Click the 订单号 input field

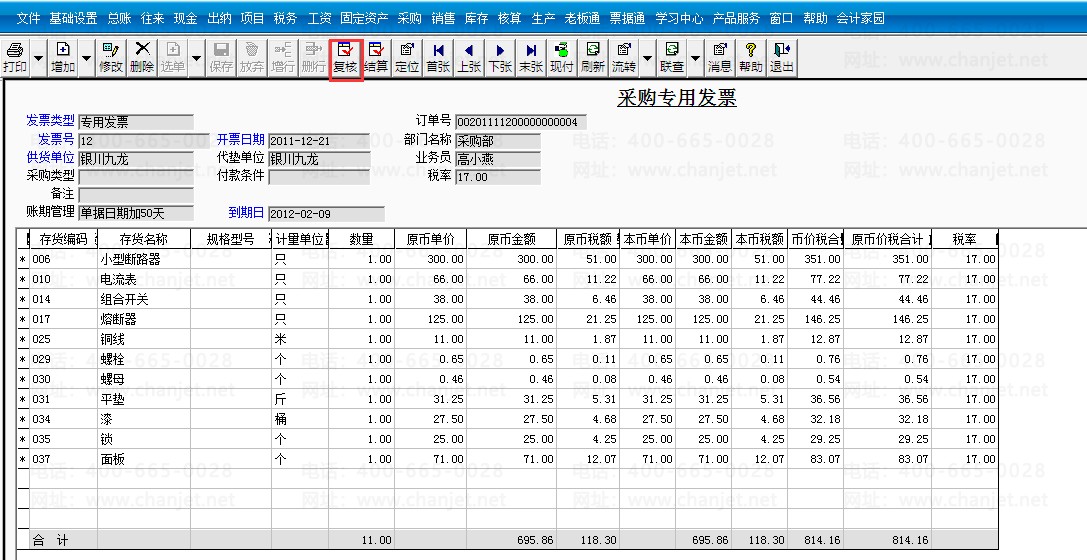click(521, 122)
